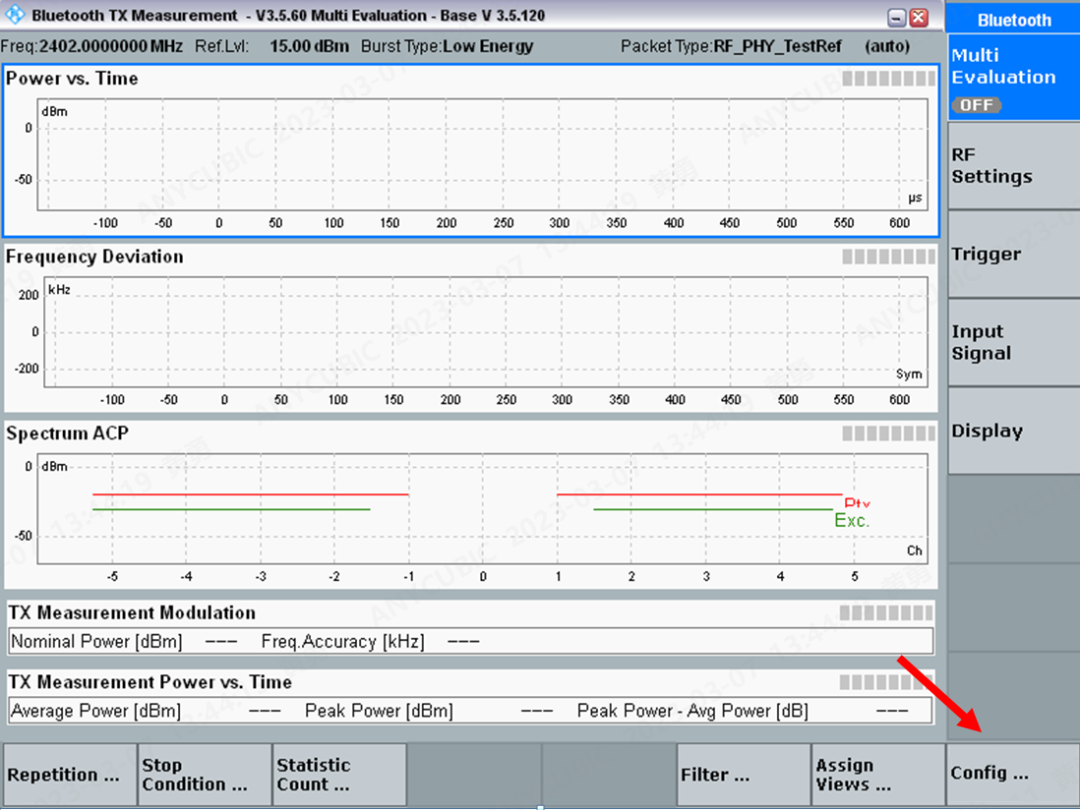This screenshot has height=810, width=1080.
Task: Open the RF Settings panel
Action: 1010,165
